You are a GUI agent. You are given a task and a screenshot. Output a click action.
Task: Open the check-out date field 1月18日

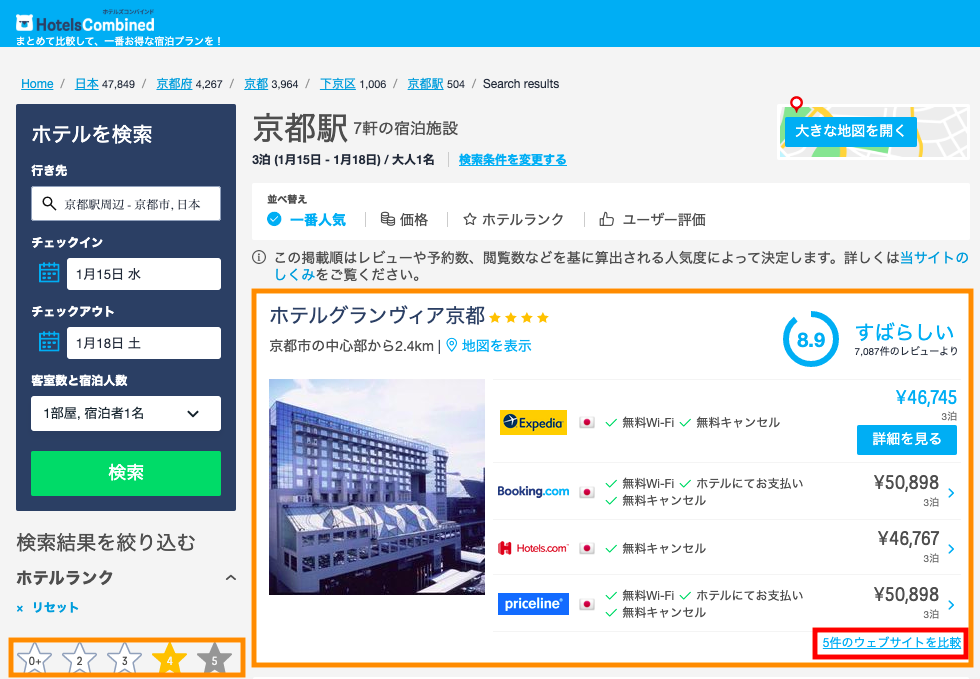144,343
